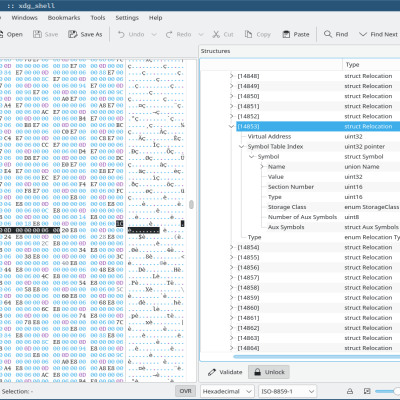Click the Paste clipboard icon
The height and width of the screenshot is (400, 400).
(x=286, y=34)
